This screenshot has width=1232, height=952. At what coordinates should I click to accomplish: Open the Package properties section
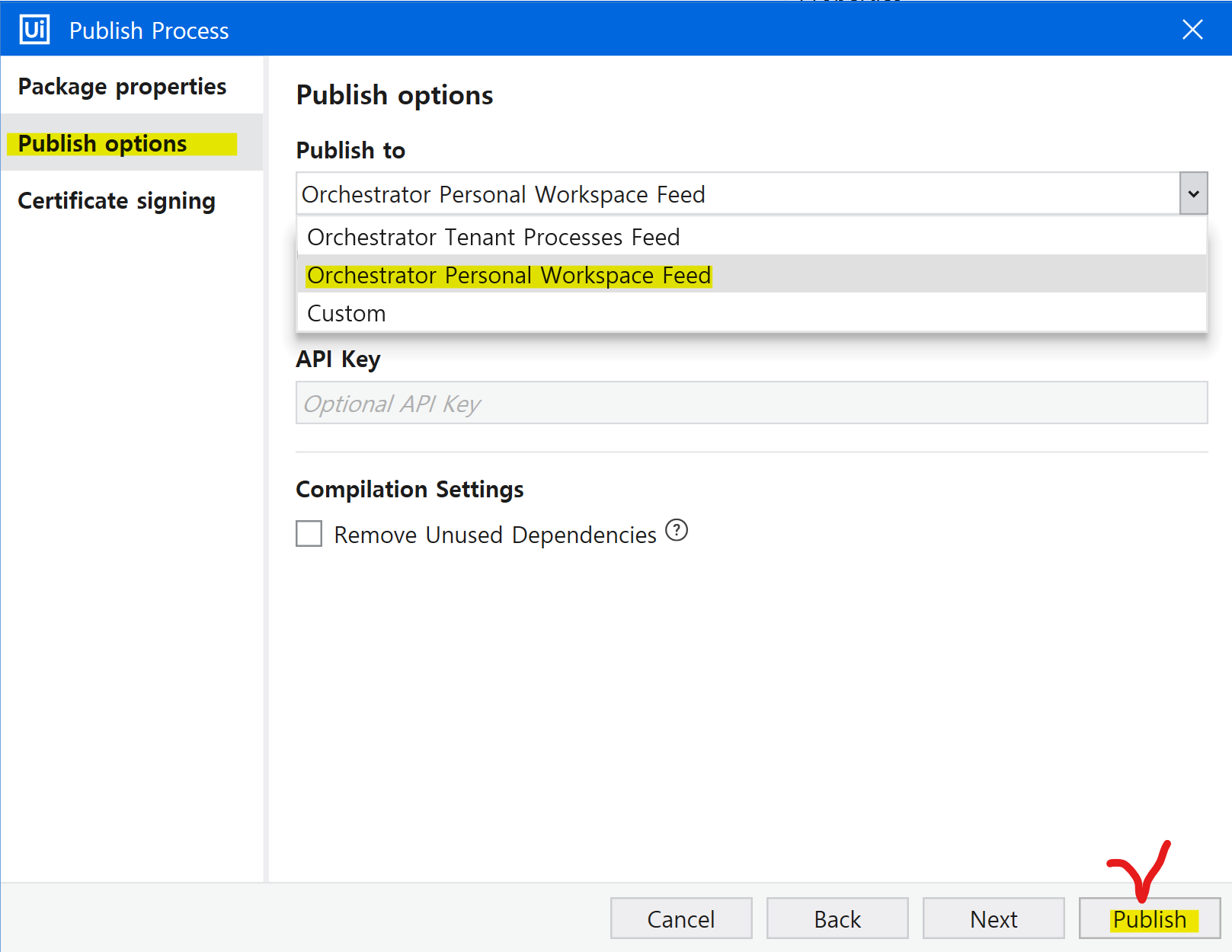click(132, 86)
